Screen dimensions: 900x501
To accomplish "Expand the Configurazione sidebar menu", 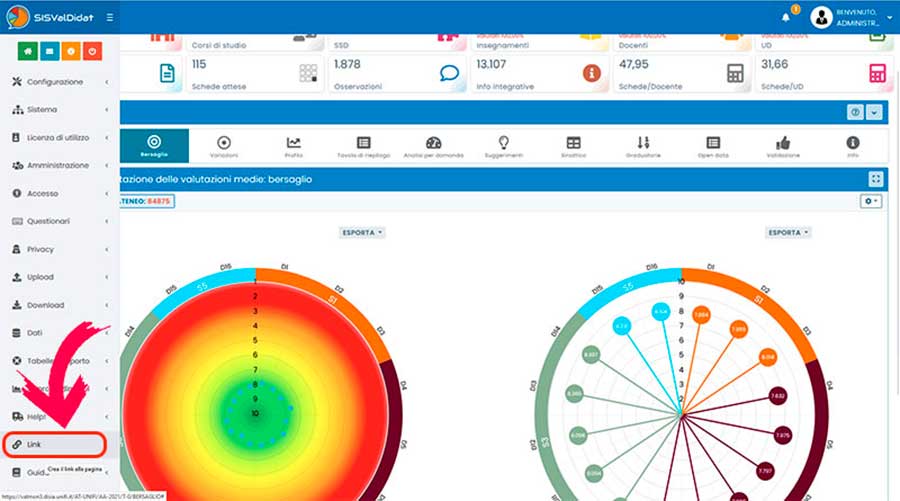I will coord(58,82).
